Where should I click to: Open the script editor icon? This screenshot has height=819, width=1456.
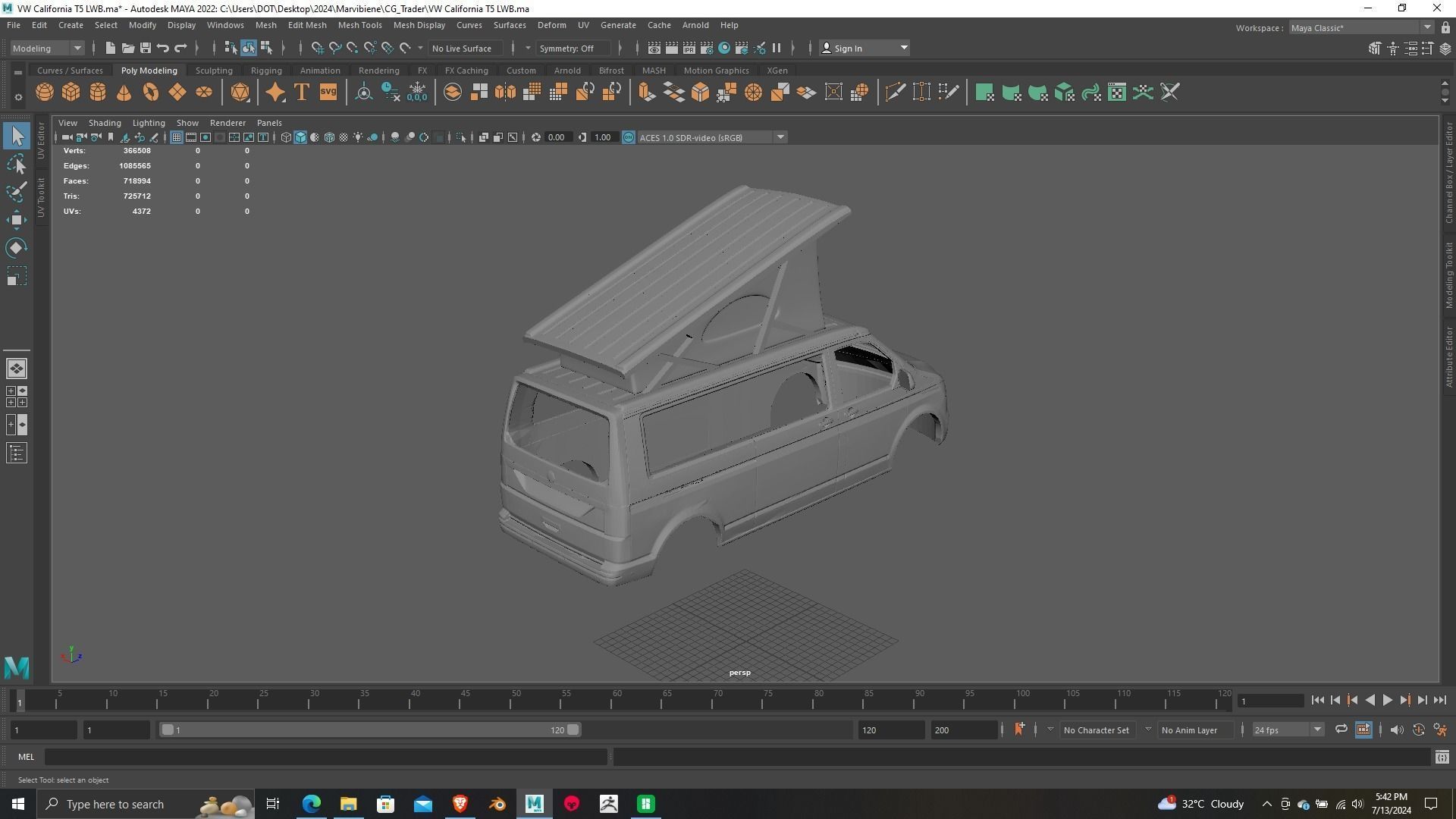(x=1442, y=757)
